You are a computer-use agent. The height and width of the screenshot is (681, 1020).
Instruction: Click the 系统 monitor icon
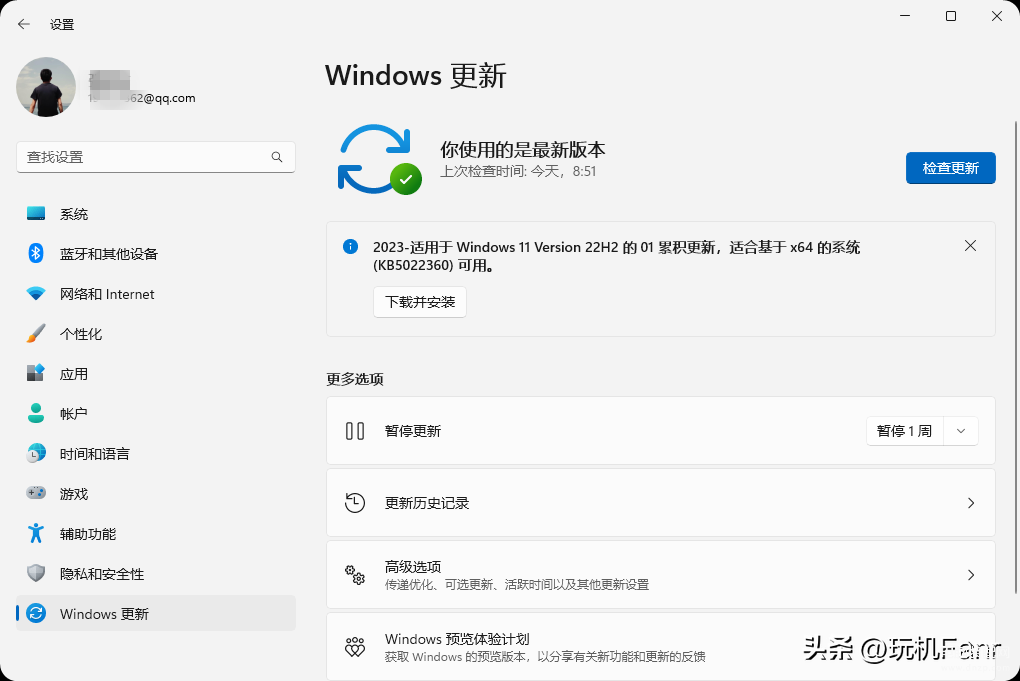(x=36, y=213)
